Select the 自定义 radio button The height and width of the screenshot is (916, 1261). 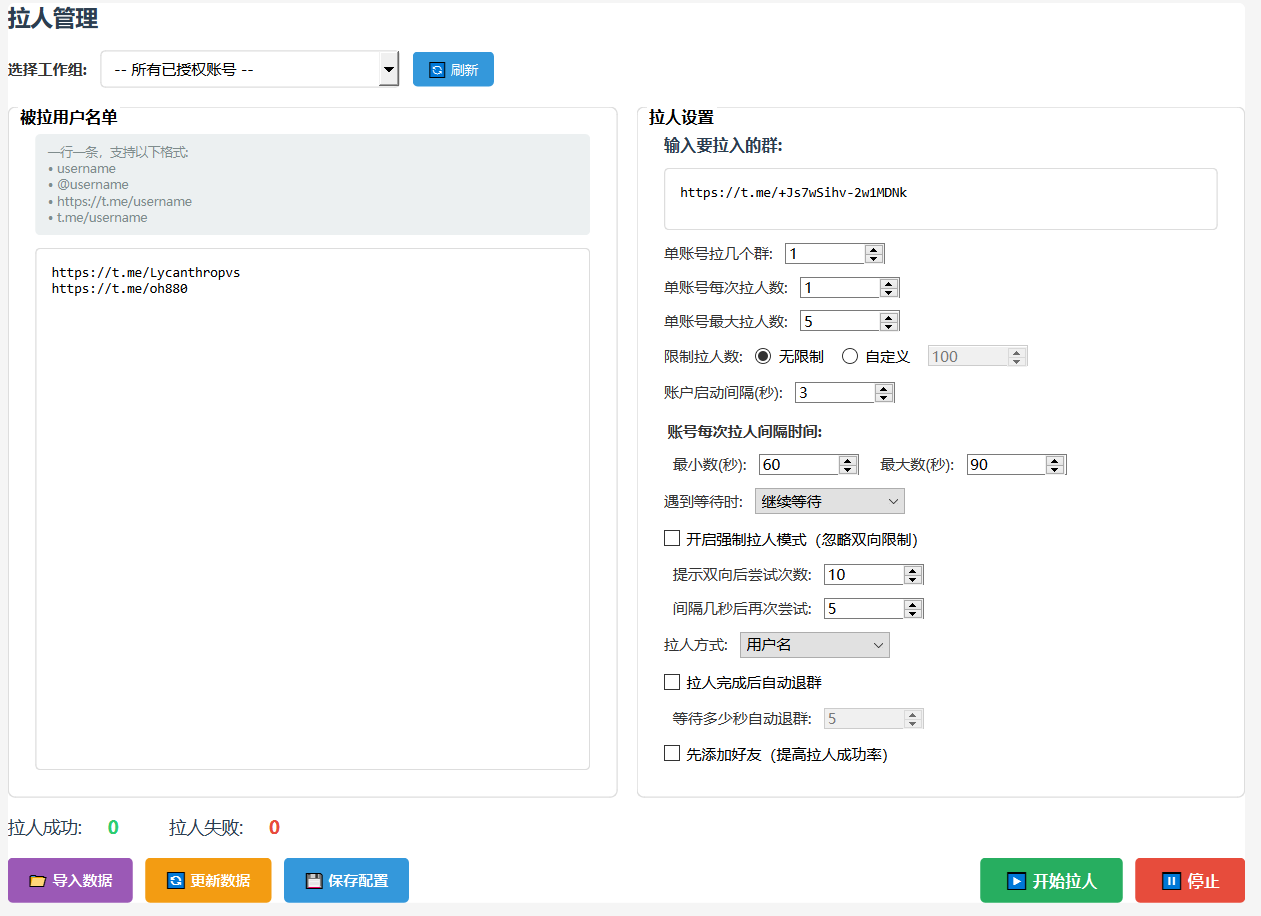[x=850, y=356]
